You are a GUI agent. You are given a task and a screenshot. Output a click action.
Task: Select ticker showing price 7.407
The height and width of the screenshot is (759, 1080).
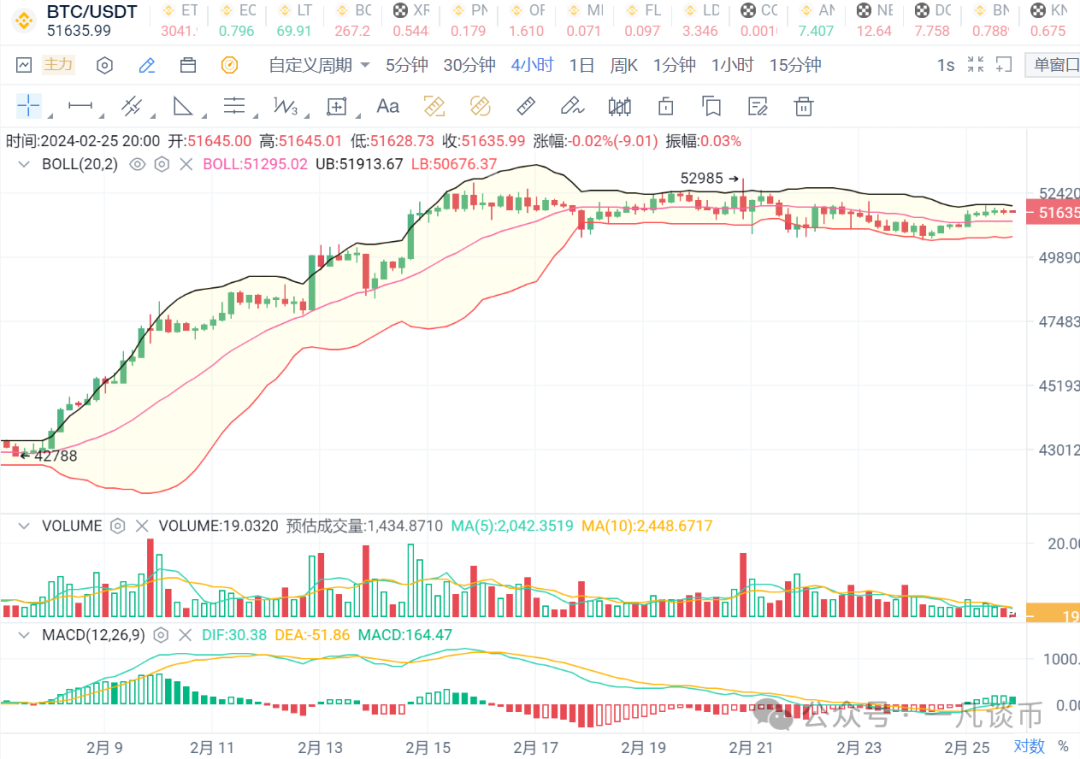[816, 21]
